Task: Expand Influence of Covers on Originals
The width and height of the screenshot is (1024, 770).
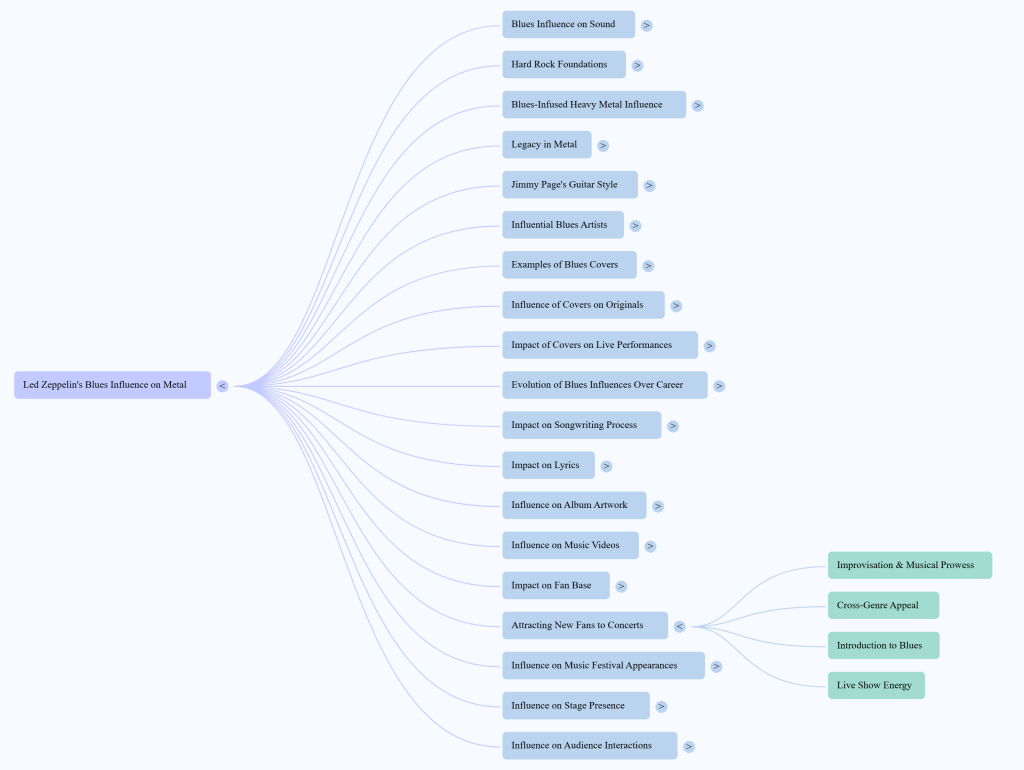Action: [676, 306]
